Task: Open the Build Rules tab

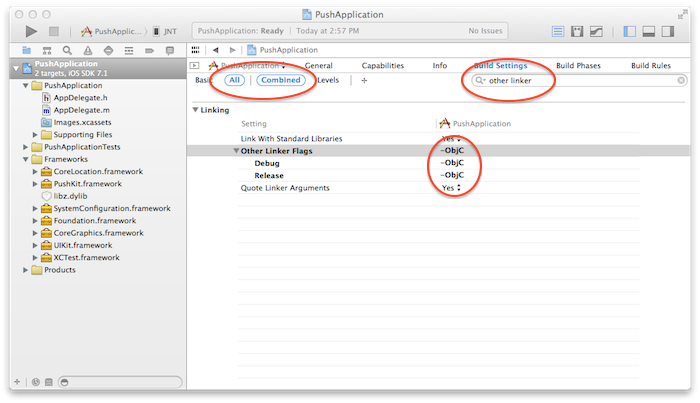Action: click(x=651, y=66)
